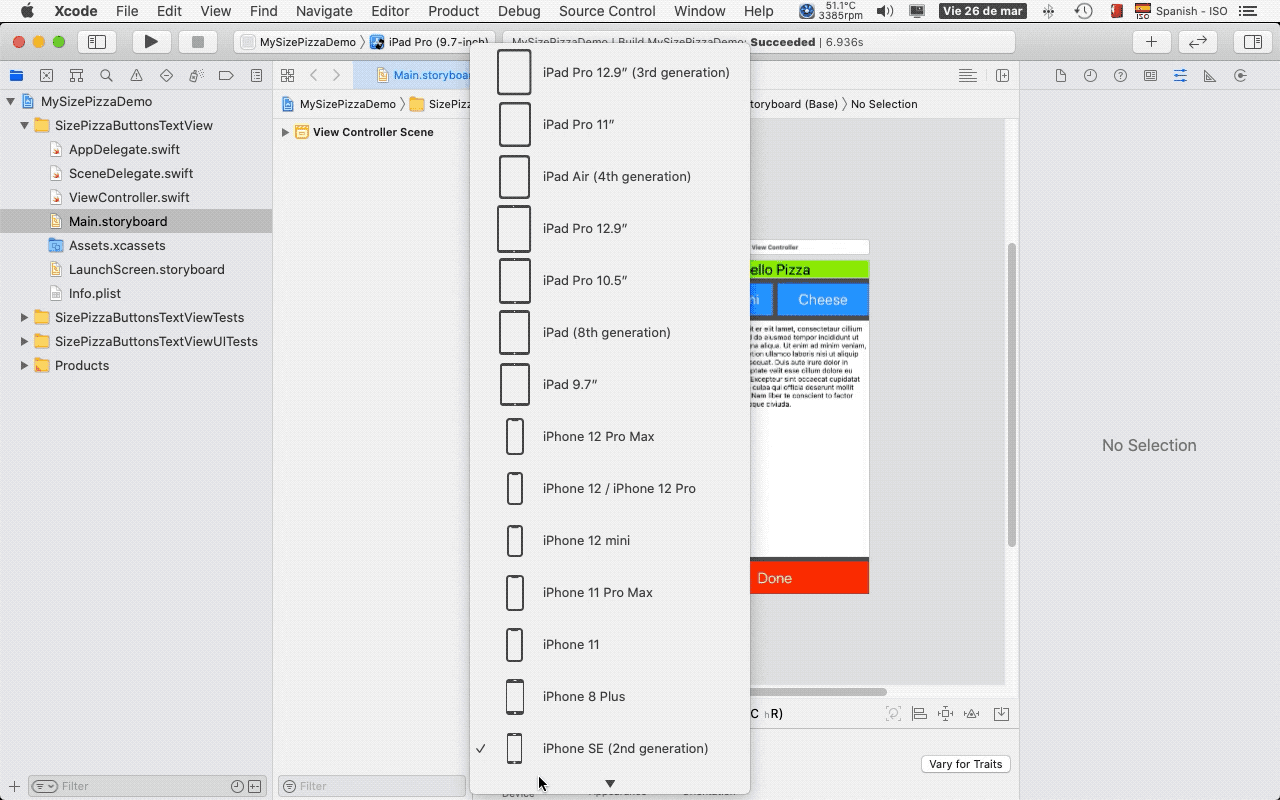Show the History inspector
Image resolution: width=1280 pixels, height=800 pixels.
click(1090, 76)
